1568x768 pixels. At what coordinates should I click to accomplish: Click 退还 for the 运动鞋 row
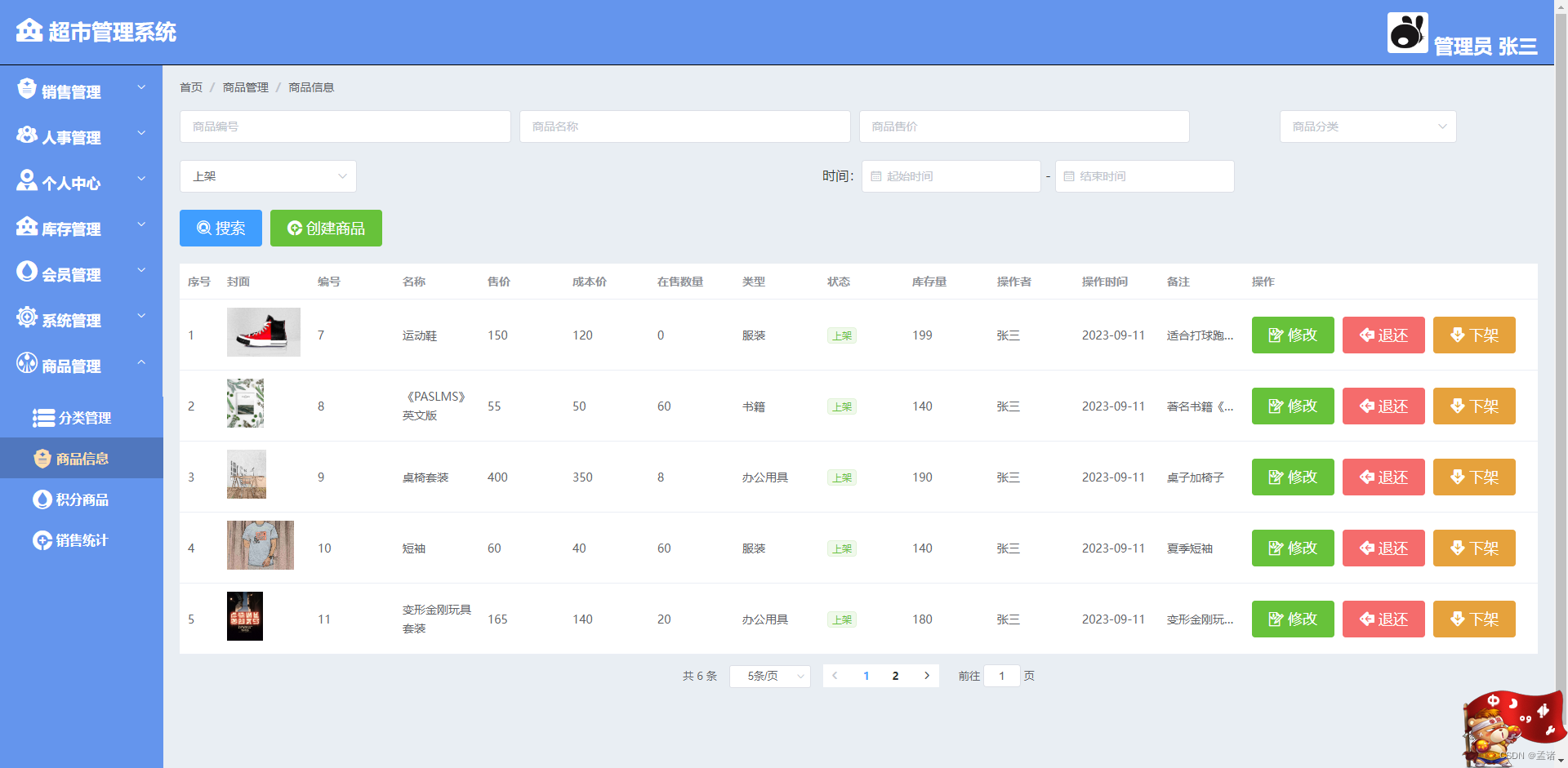coord(1383,335)
